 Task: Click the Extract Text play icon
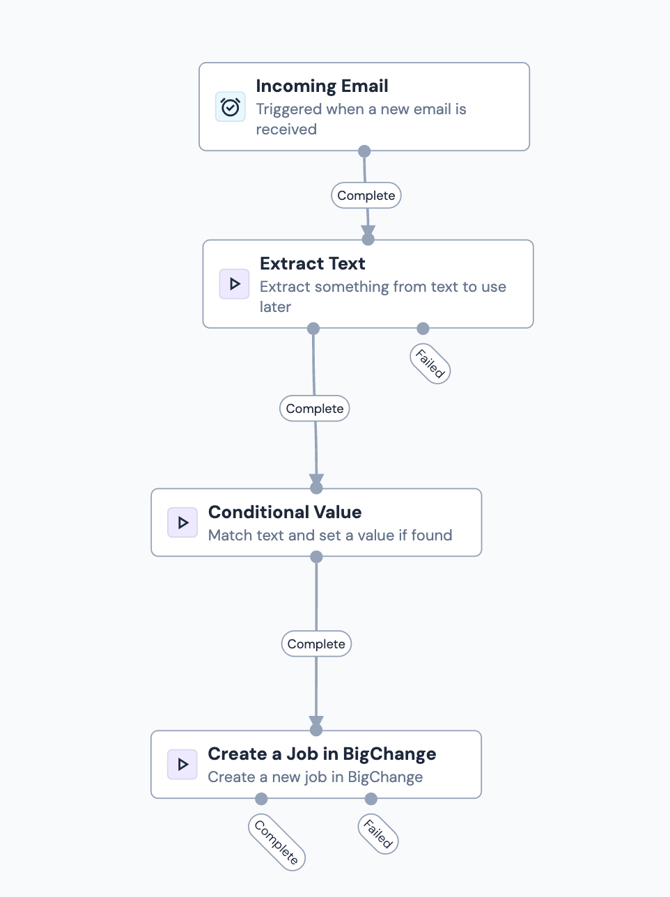[x=234, y=284]
